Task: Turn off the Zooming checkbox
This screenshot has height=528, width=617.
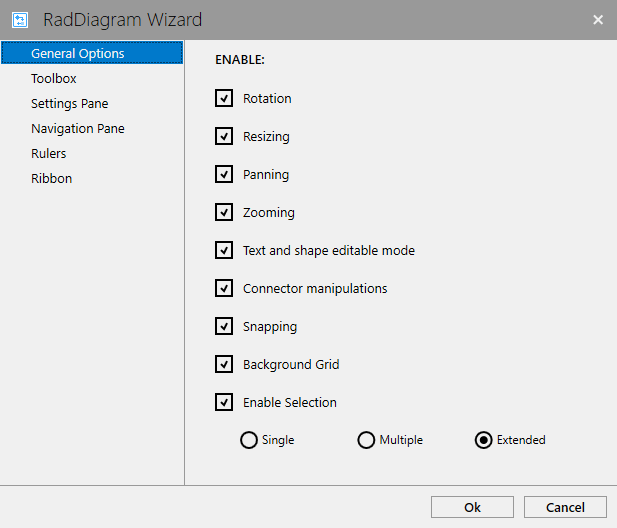Action: pyautogui.click(x=224, y=212)
